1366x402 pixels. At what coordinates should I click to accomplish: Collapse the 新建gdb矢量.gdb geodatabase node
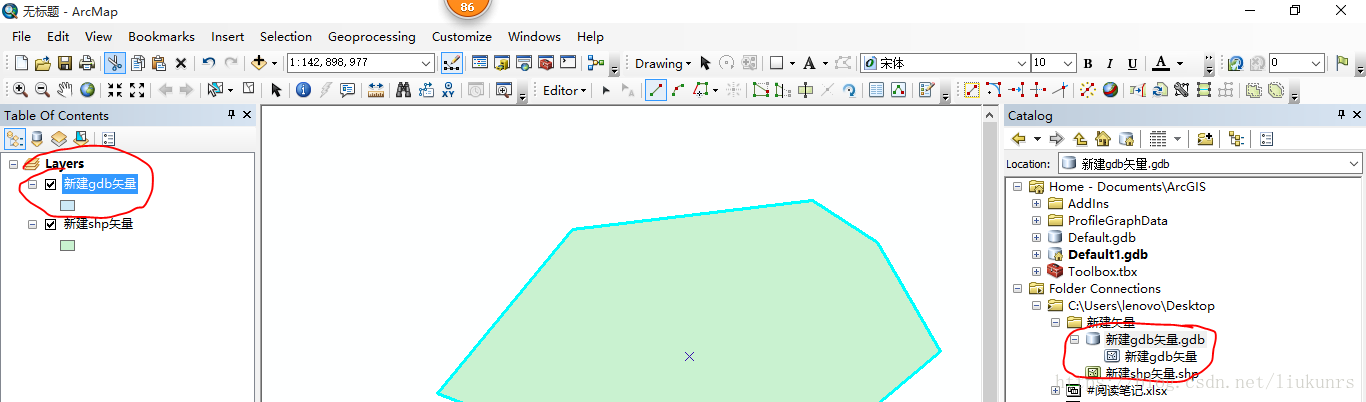tap(1075, 340)
